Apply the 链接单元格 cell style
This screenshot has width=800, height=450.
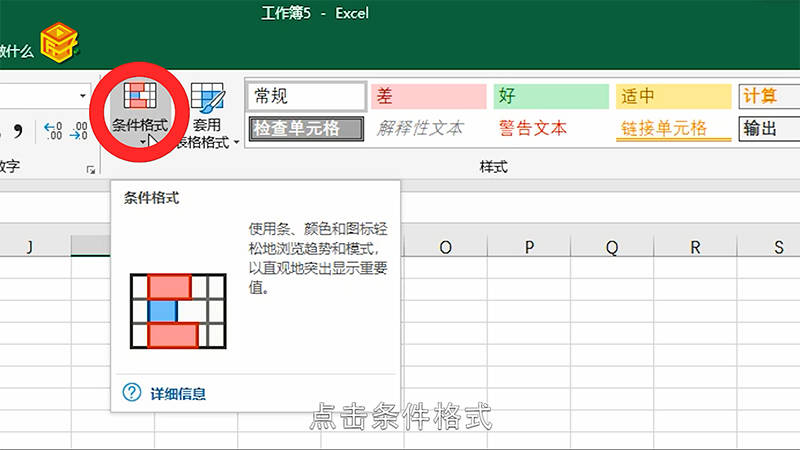click(x=664, y=128)
